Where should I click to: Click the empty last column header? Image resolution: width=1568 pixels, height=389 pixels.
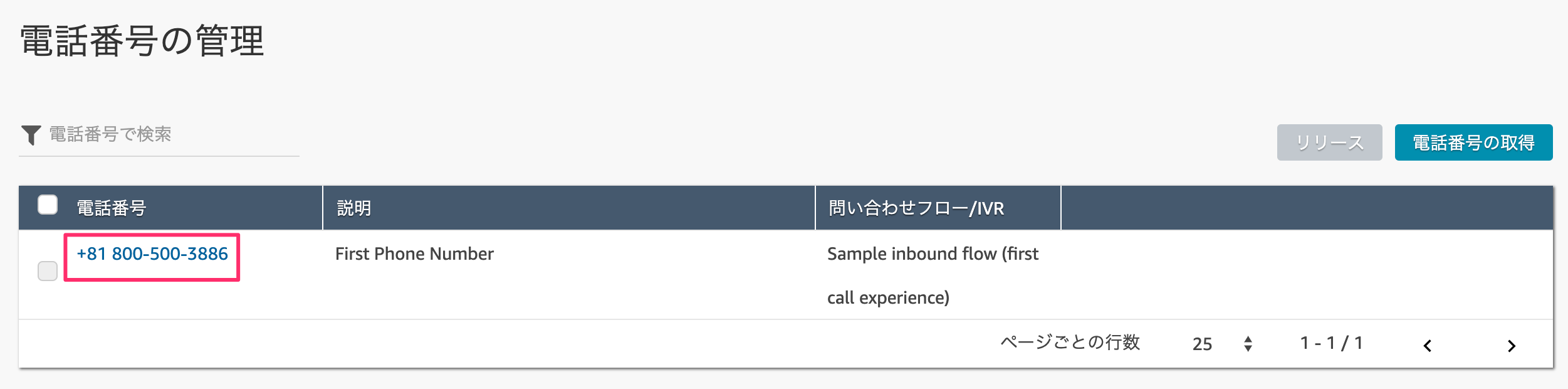pos(1307,208)
